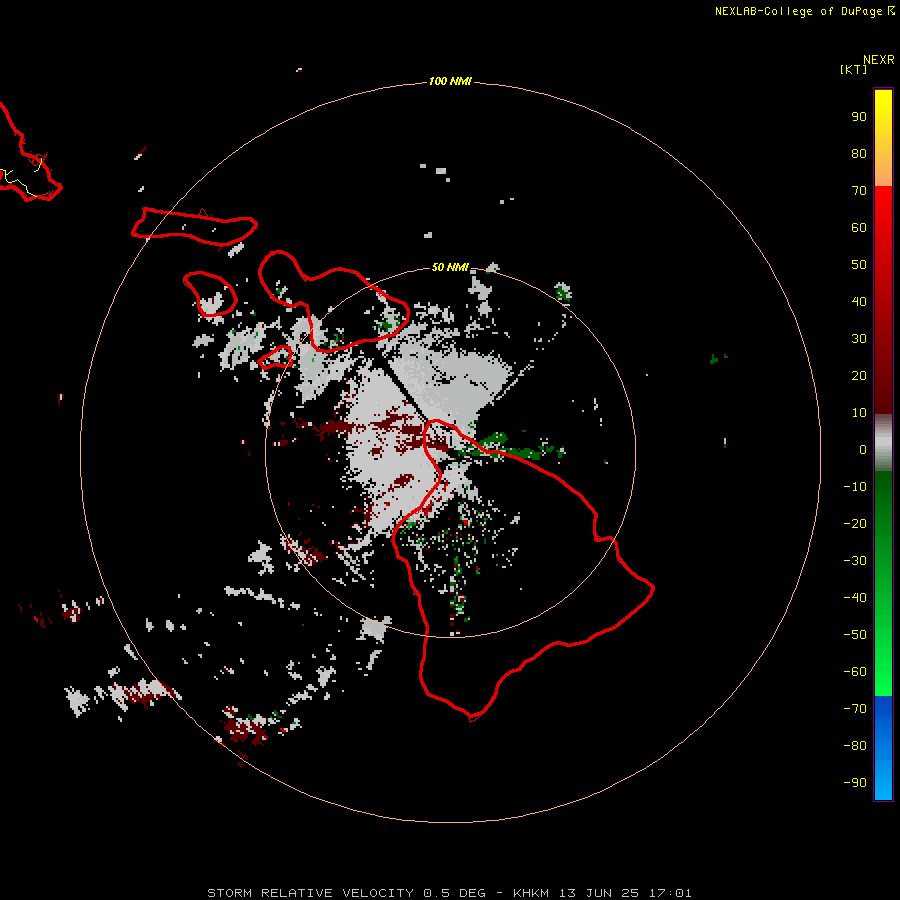Select the -90 knot scale label

click(855, 783)
